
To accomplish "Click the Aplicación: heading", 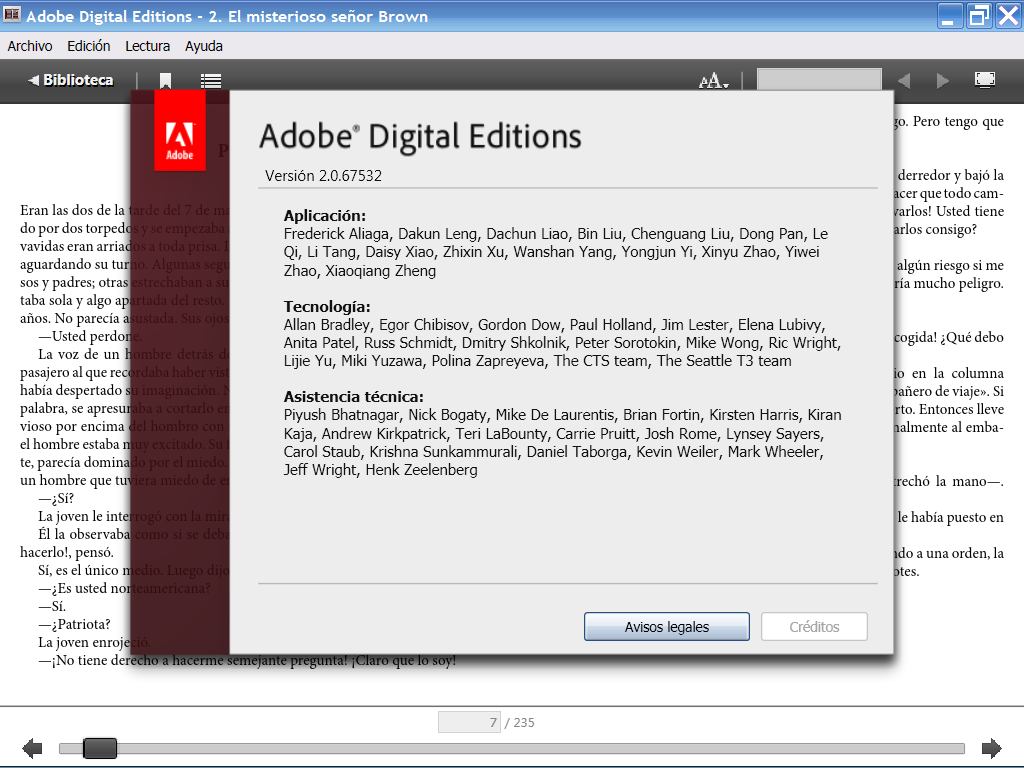I will coord(325,216).
